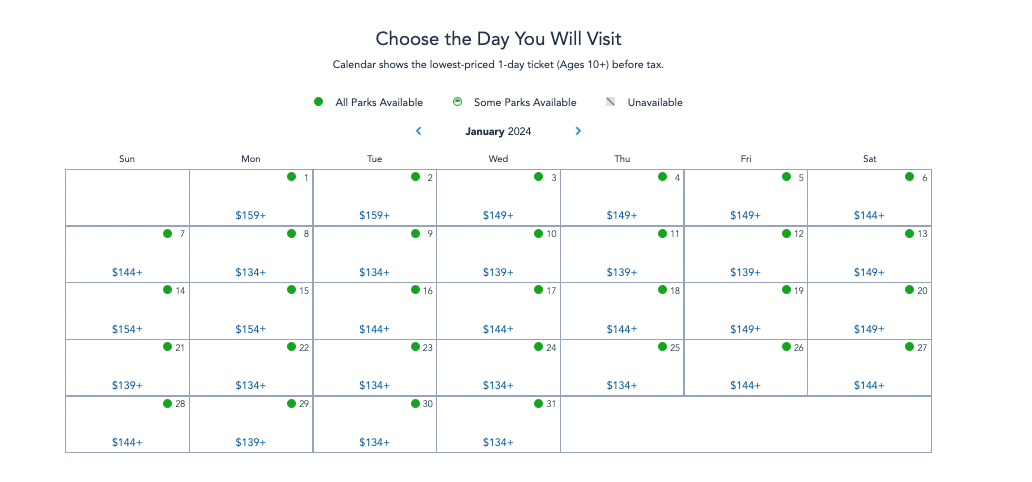Screen dimensions: 1032x482
Task: Select January 24 priced $134+
Action: coord(498,368)
